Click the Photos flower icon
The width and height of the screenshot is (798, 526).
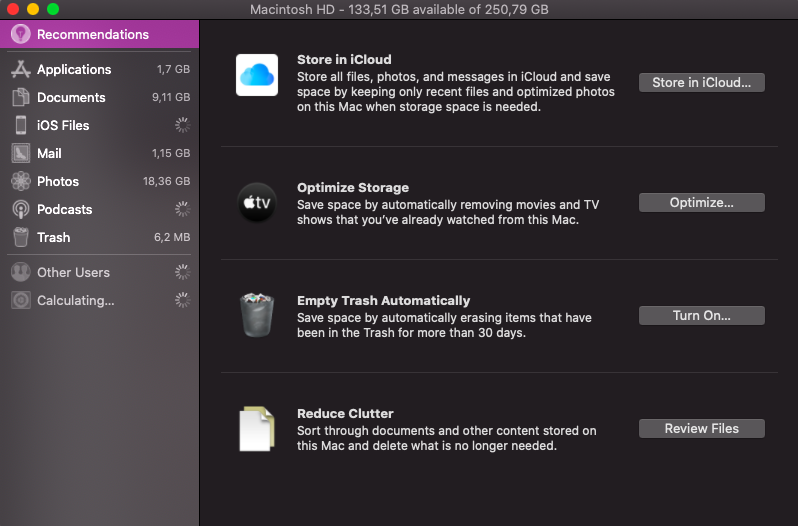(20, 181)
